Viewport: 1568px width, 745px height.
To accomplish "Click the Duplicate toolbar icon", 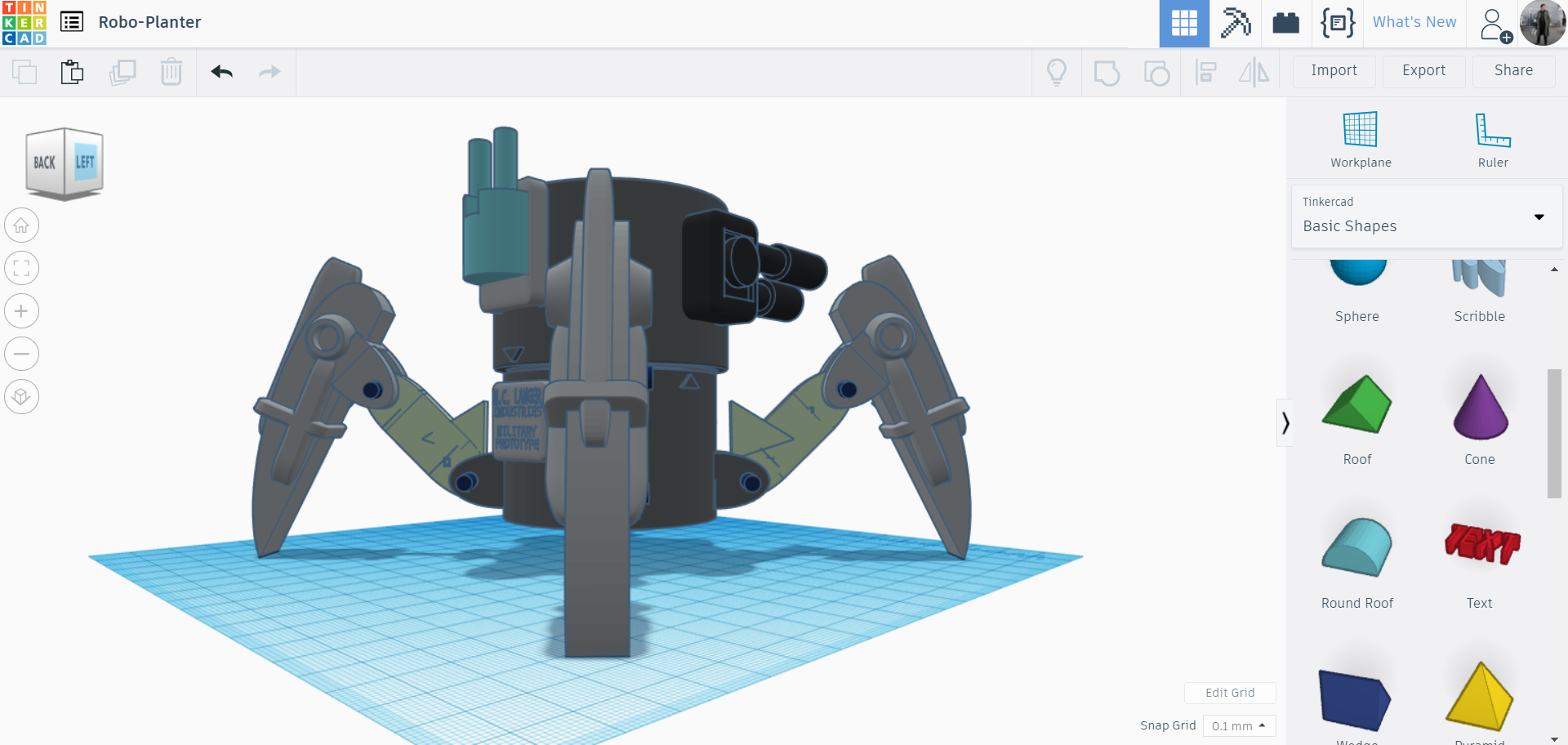I will (122, 72).
